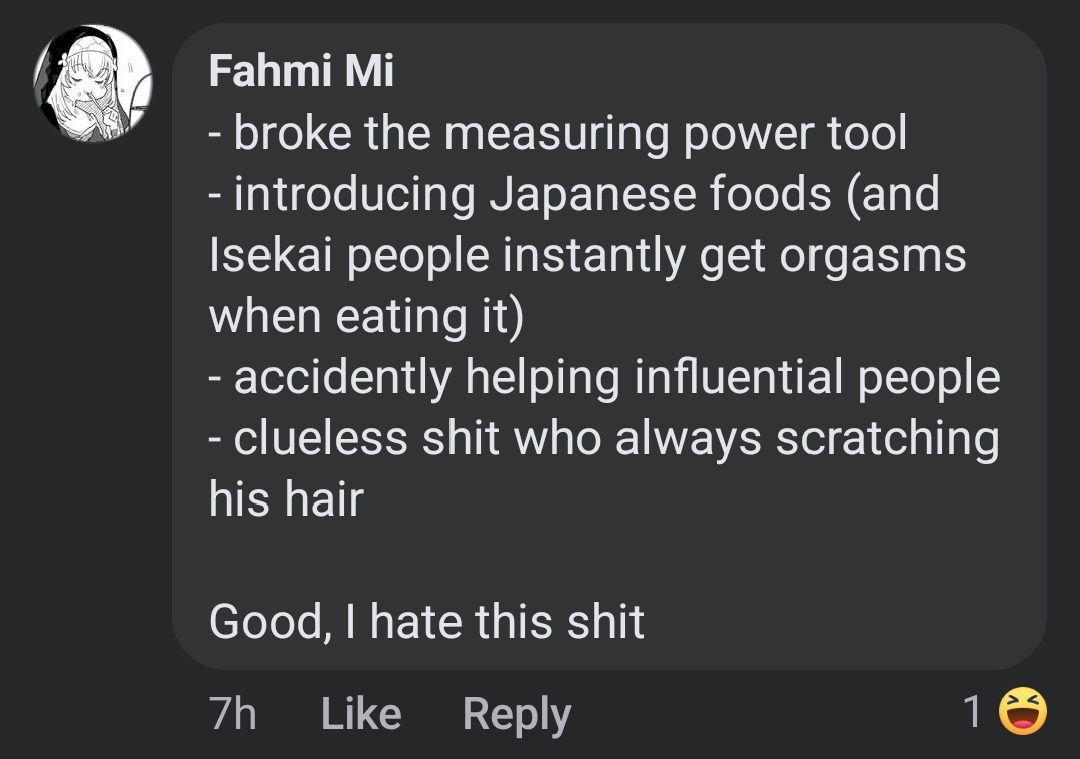Click the "his hair" text
The width and height of the screenshot is (1080, 759).
285,499
